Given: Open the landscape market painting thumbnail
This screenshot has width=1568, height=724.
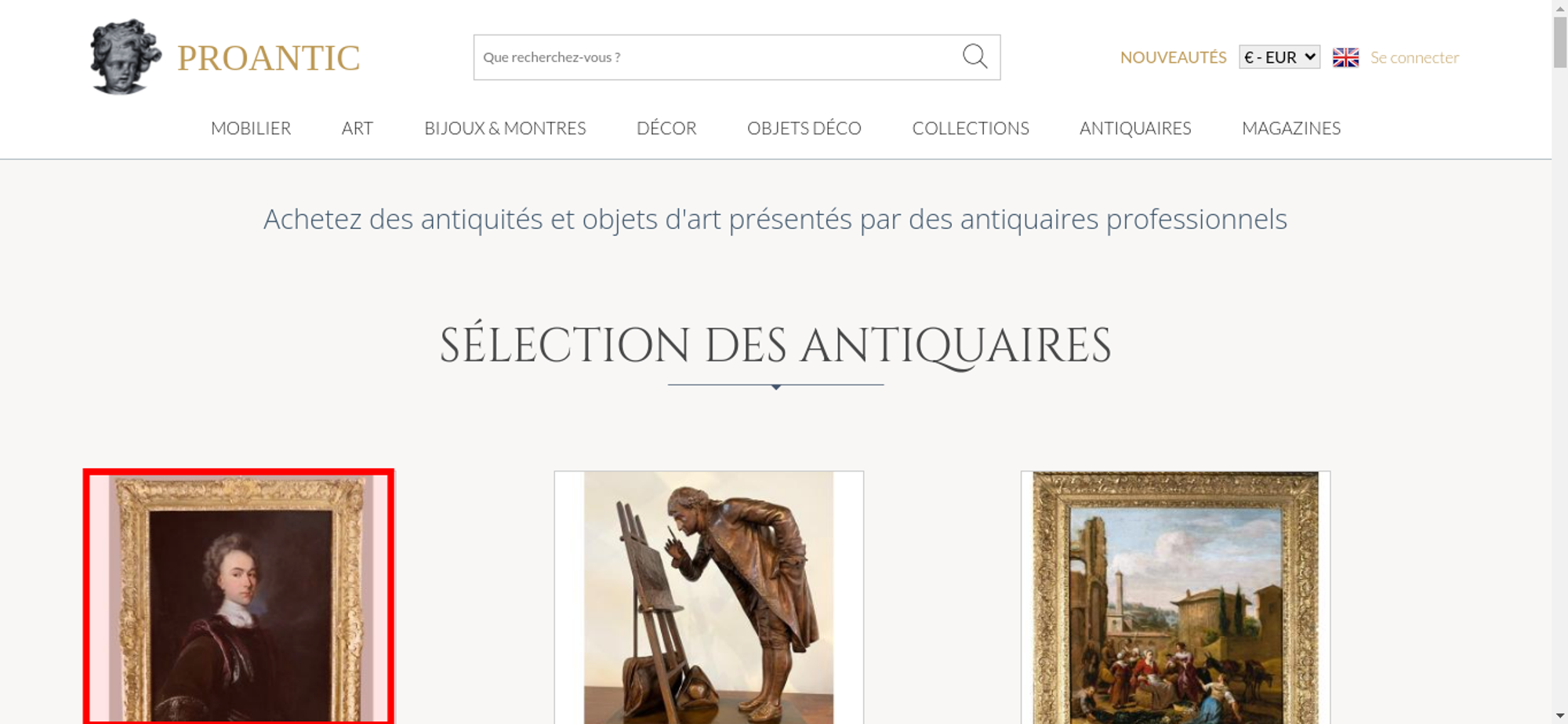Looking at the screenshot, I should (x=1175, y=597).
